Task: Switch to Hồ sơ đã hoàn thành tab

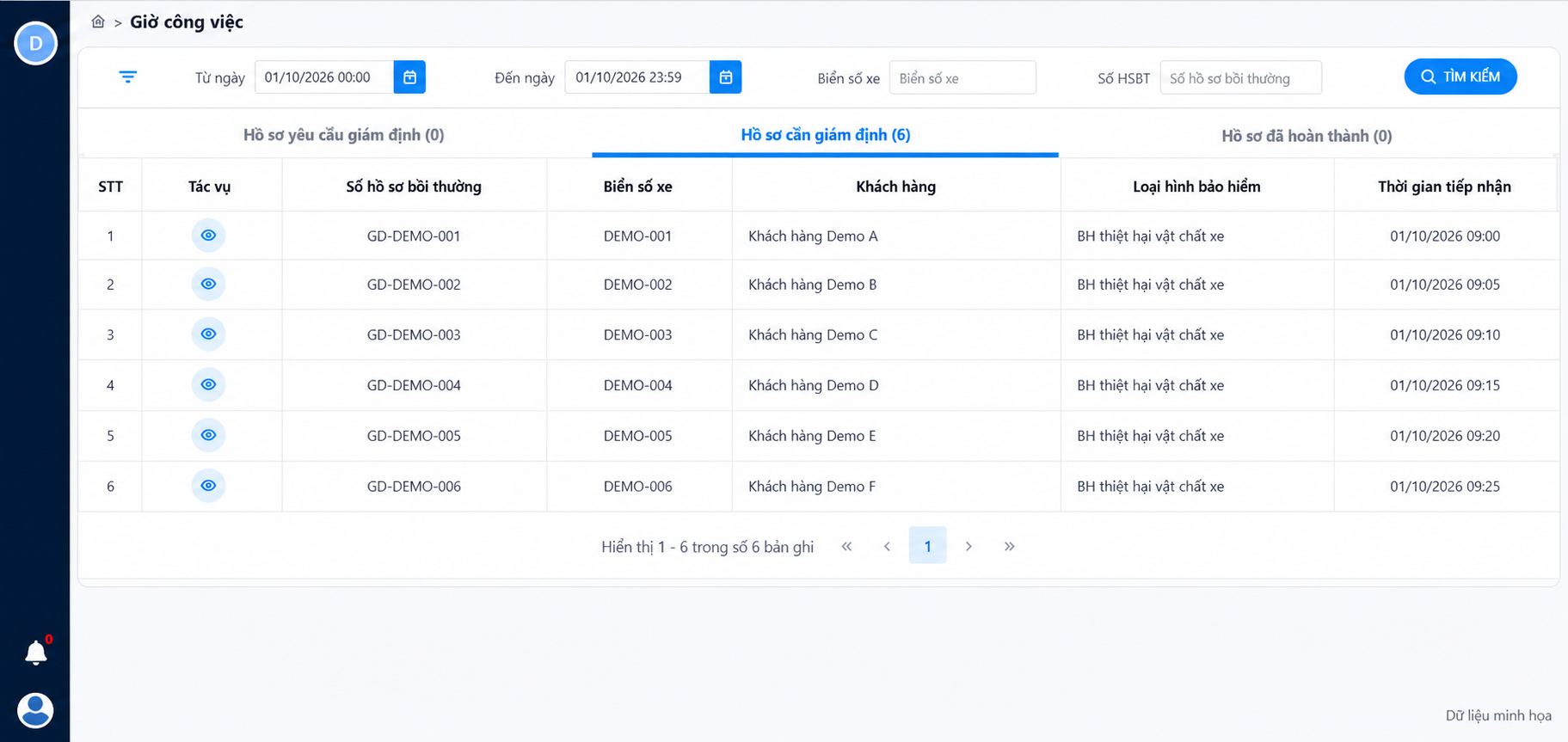Action: [x=1307, y=136]
